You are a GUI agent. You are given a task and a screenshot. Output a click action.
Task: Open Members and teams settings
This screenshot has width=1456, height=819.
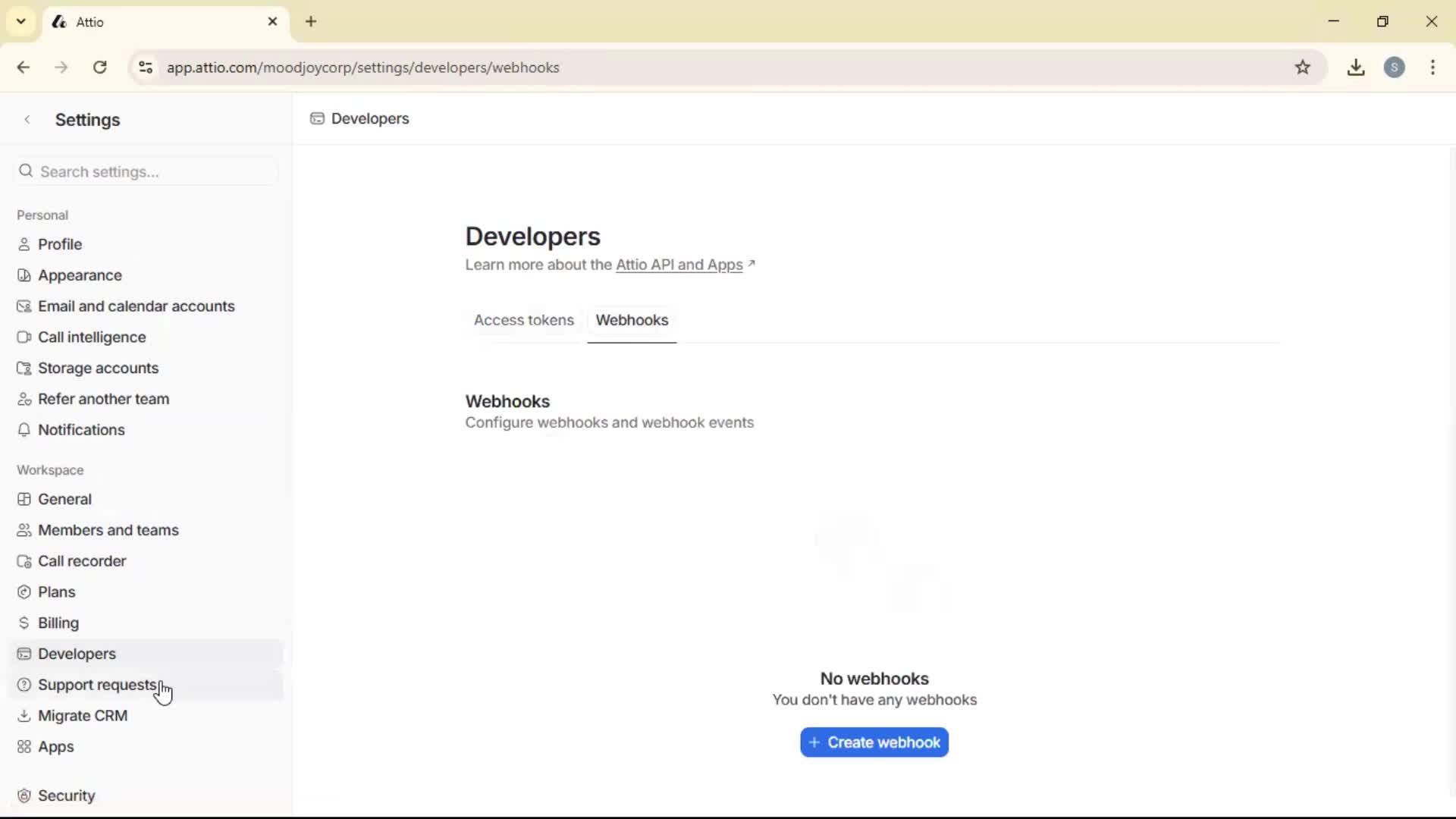(108, 529)
